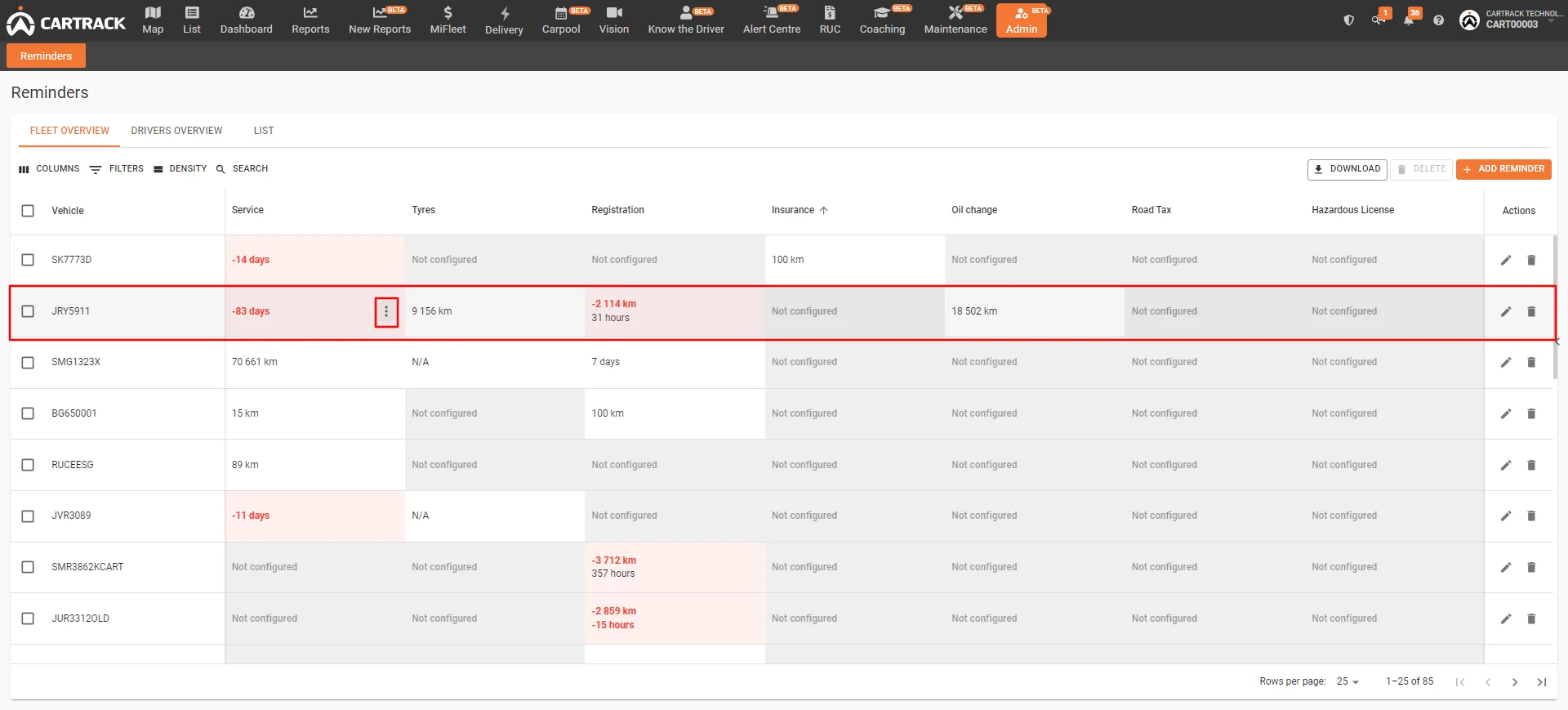Edit reminders for SK7773D with pencil icon
This screenshot has height=710, width=1568.
(1506, 260)
